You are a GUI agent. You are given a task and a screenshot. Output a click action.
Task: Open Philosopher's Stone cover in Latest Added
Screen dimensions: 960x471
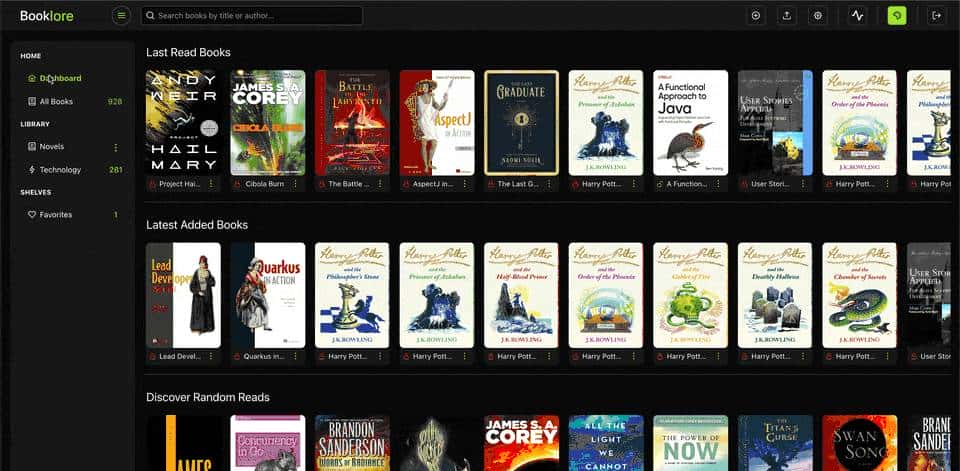[x=352, y=295]
